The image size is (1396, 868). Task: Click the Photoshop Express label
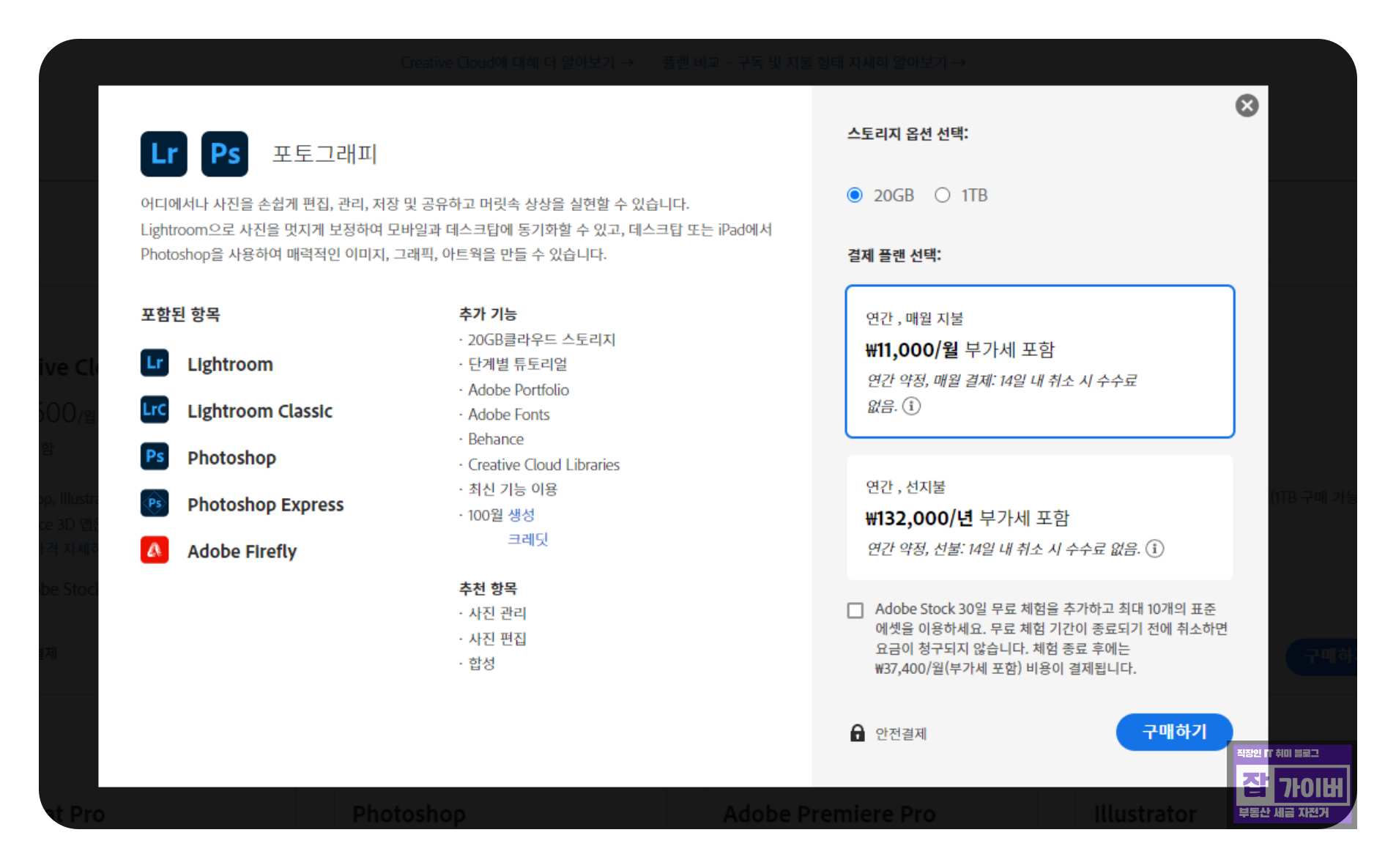265,505
